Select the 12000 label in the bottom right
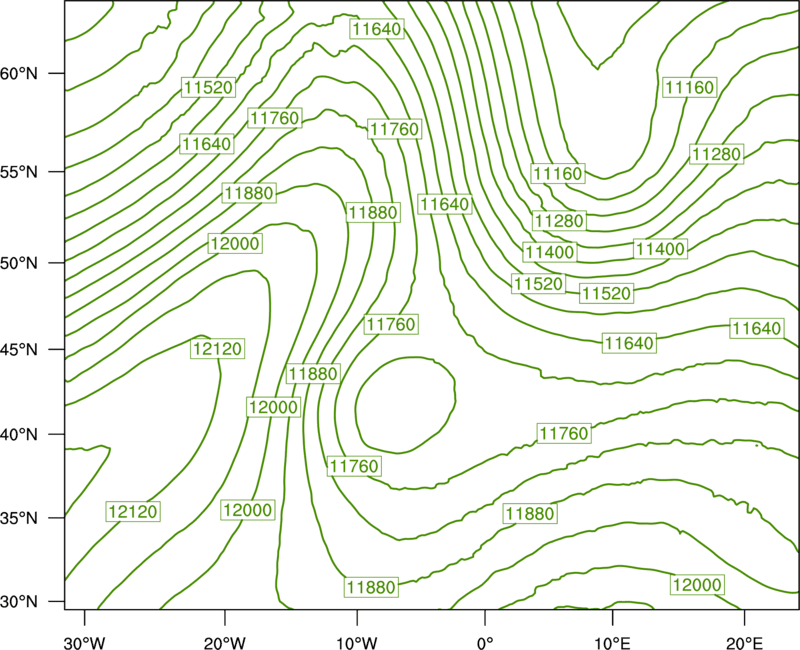The image size is (800, 650). point(697,584)
